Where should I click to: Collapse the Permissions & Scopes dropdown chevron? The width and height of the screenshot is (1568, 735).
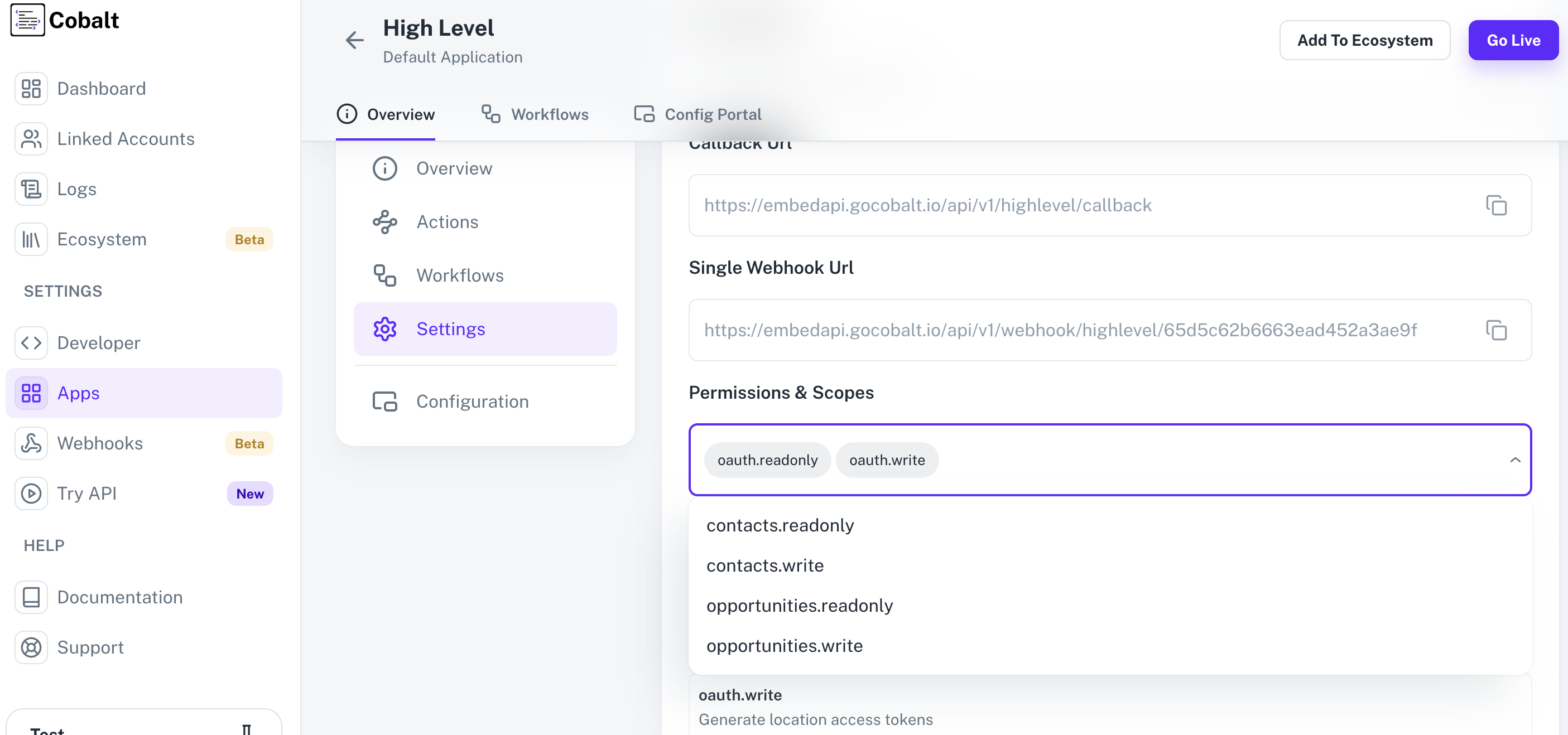coord(1515,460)
